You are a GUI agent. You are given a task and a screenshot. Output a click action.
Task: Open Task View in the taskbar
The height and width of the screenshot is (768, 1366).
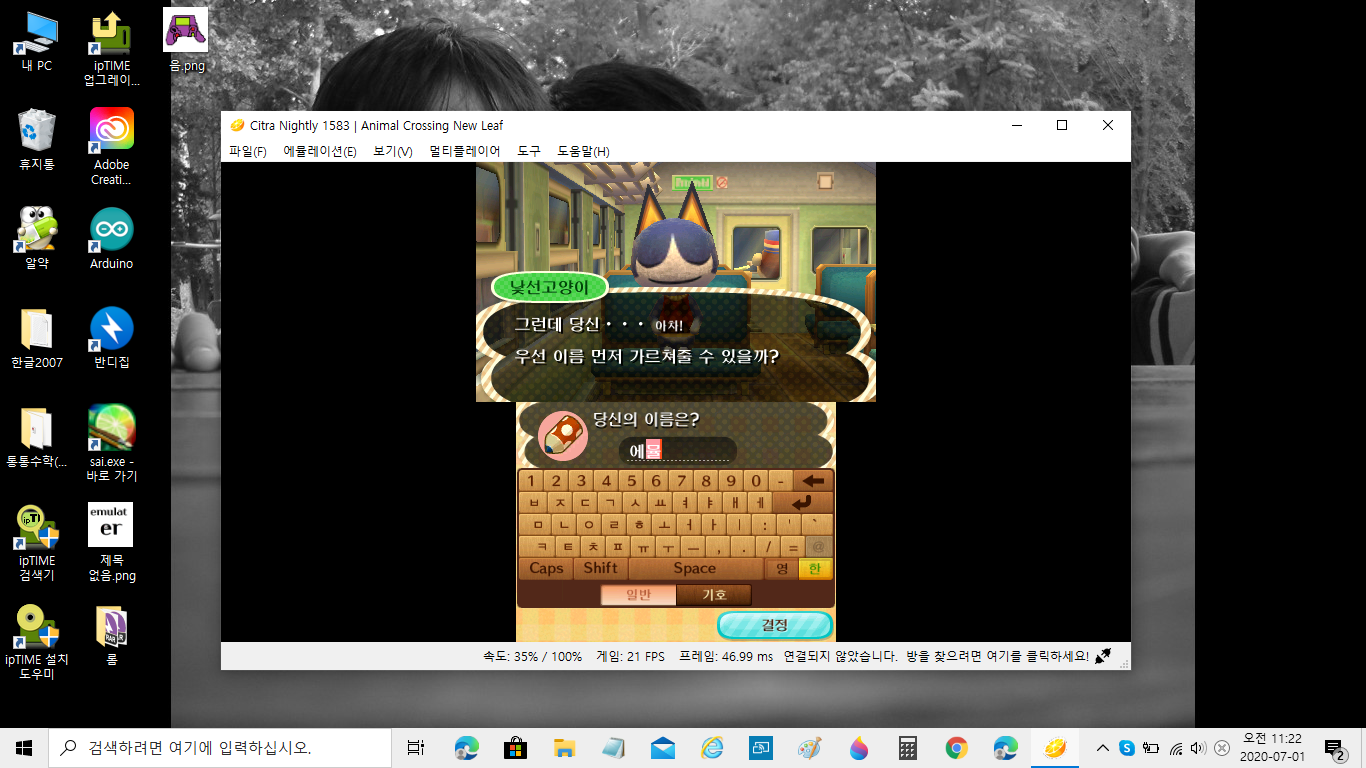point(416,747)
